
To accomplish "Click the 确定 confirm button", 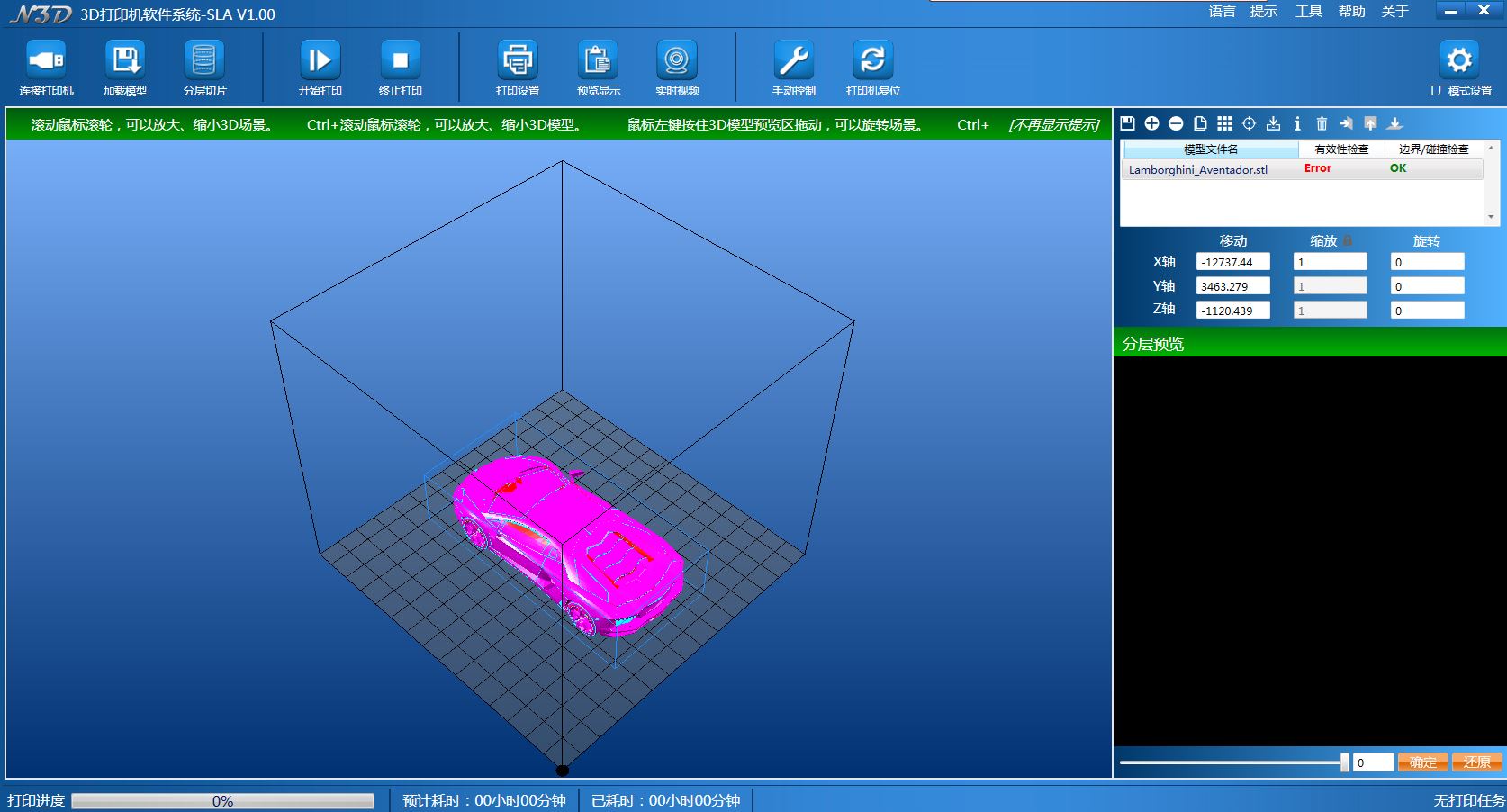I will click(1422, 762).
